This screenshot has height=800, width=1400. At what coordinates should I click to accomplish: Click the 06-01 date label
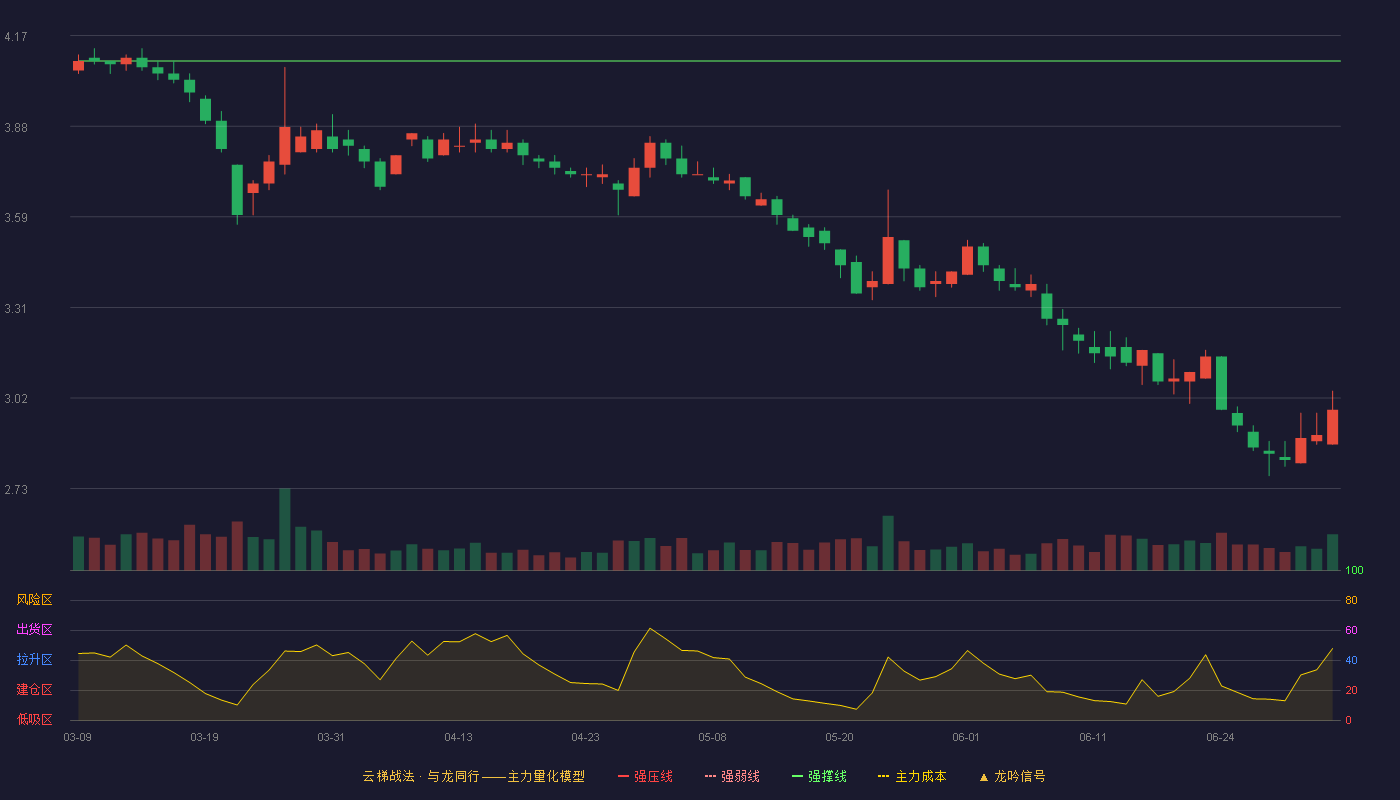(966, 737)
